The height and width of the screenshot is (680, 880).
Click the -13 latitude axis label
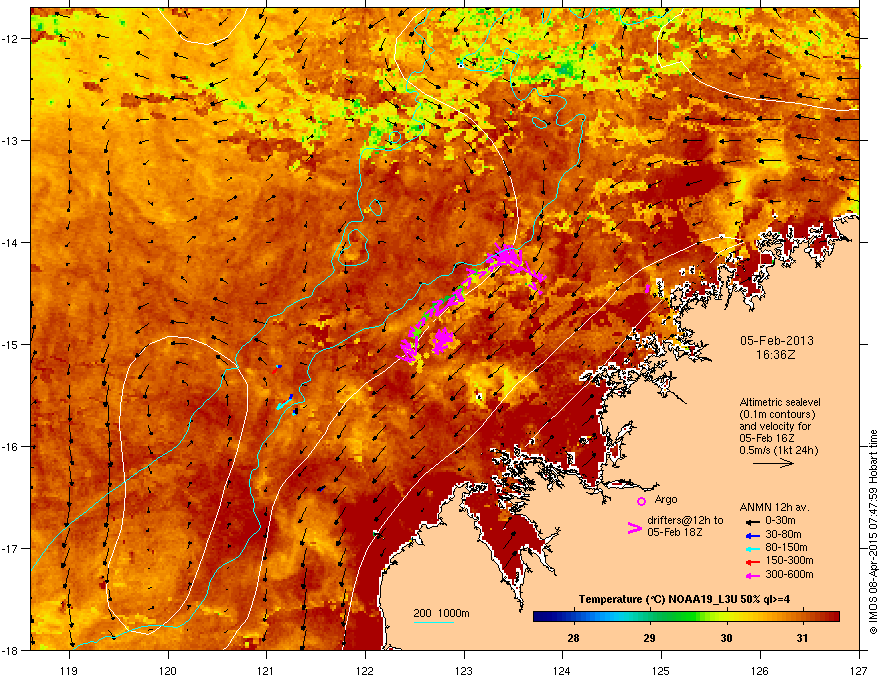coord(11,140)
